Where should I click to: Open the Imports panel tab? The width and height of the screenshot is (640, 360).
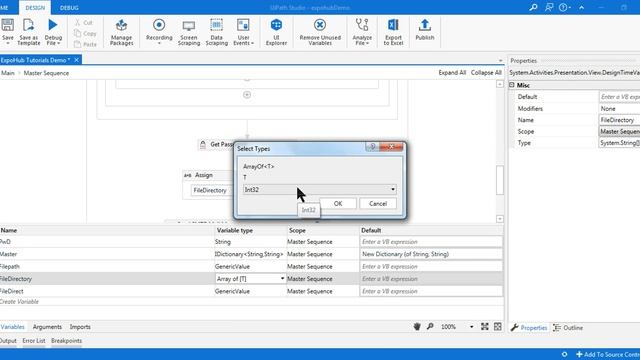[80, 327]
